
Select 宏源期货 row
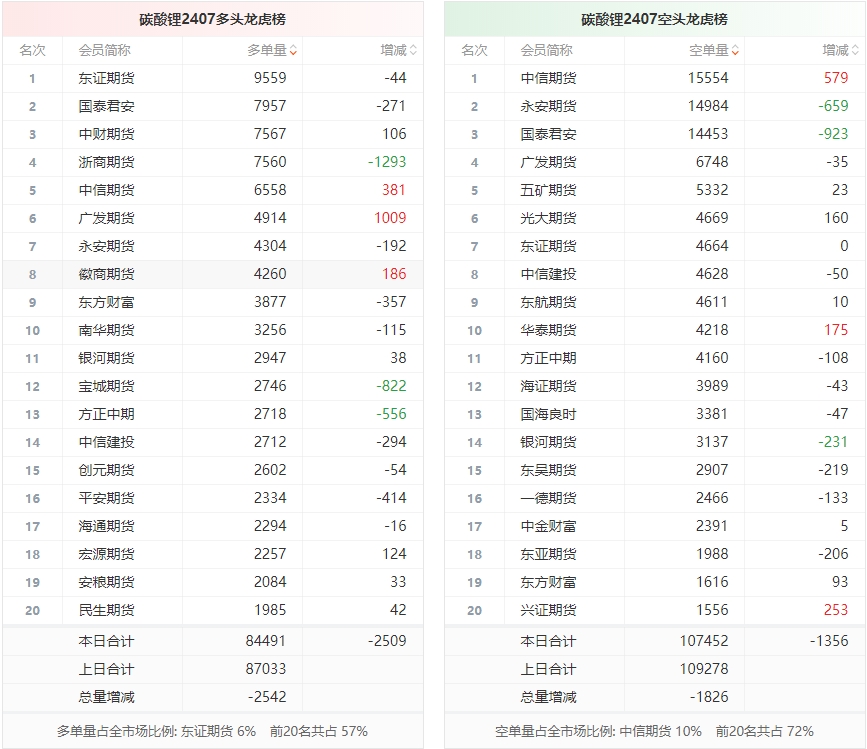tap(213, 554)
